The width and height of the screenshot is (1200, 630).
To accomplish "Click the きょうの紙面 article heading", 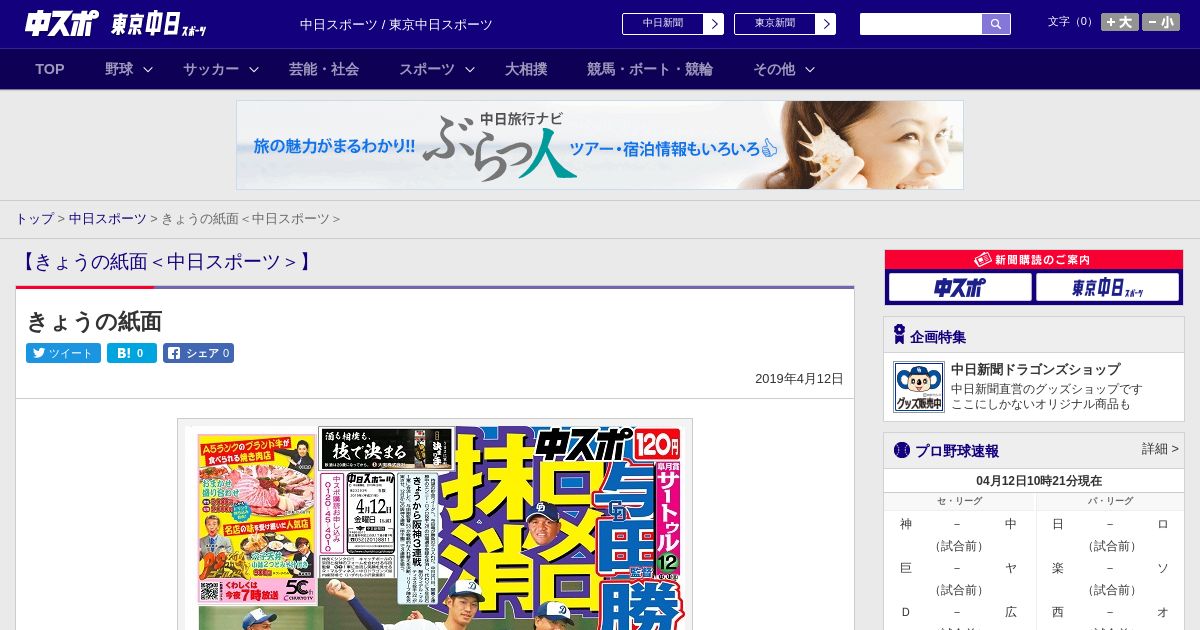I will [94, 321].
